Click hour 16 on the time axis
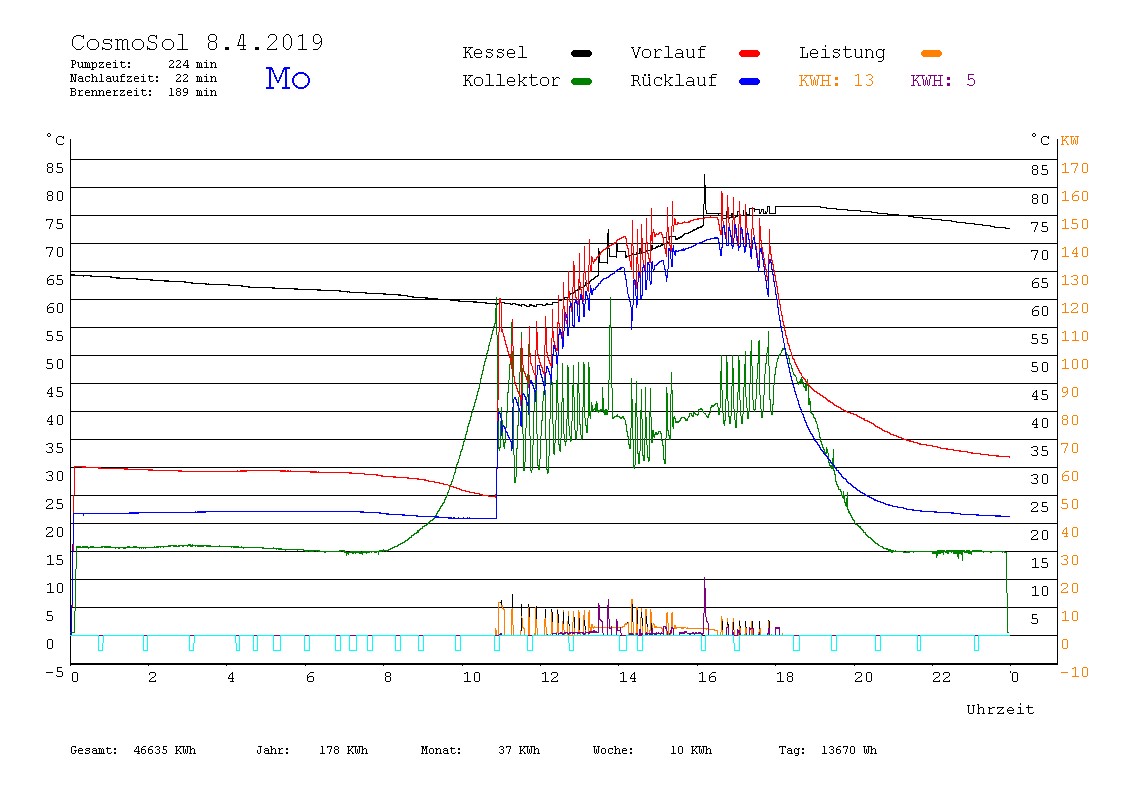This screenshot has height=812, width=1148. [707, 677]
